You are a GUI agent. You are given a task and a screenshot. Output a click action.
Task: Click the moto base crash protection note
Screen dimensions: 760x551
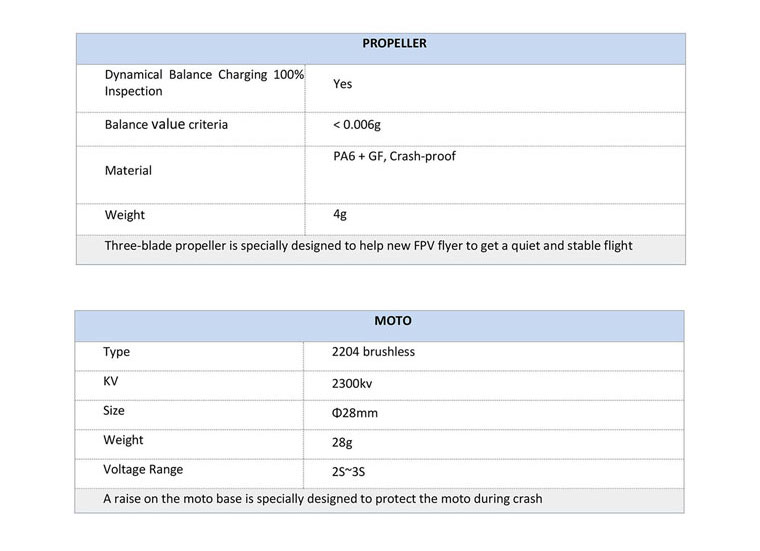click(322, 498)
